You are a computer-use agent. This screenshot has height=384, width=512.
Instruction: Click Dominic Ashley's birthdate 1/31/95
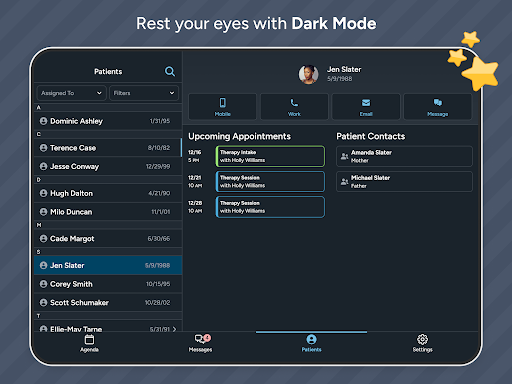click(160, 121)
